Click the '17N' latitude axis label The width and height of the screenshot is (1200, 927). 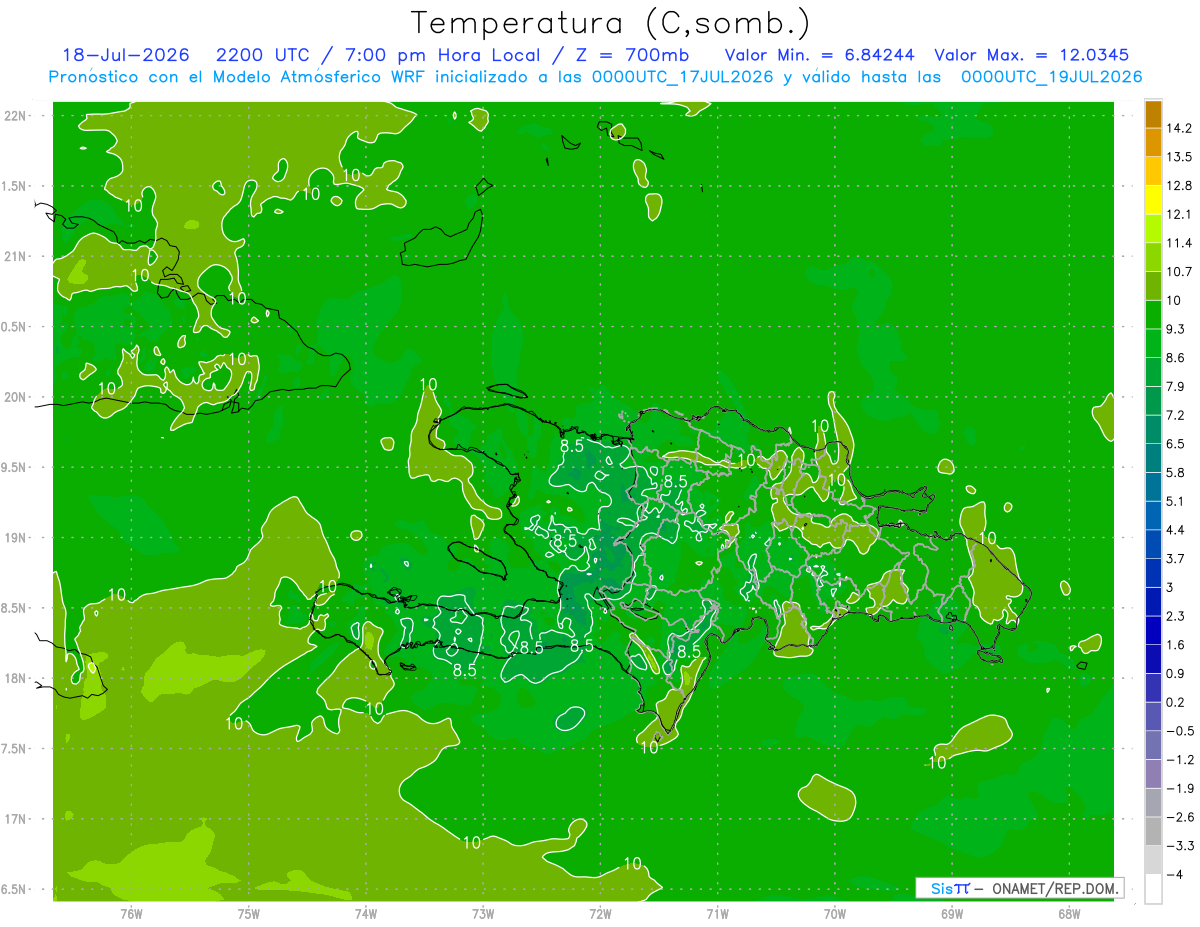(x=17, y=819)
